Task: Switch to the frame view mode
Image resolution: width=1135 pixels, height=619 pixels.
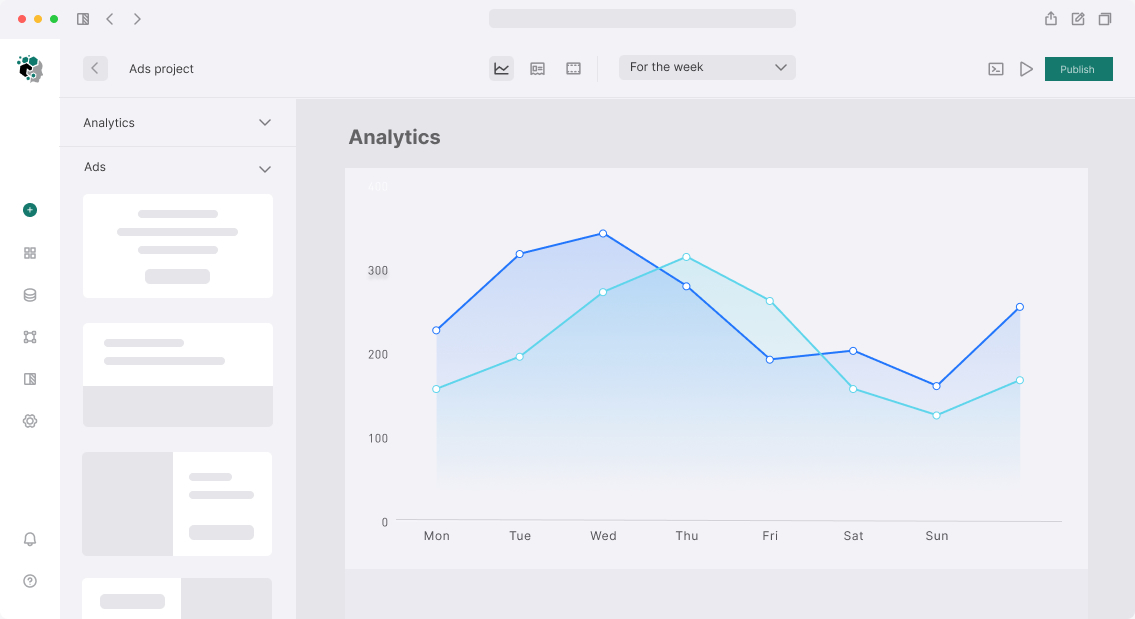Action: 573,68
